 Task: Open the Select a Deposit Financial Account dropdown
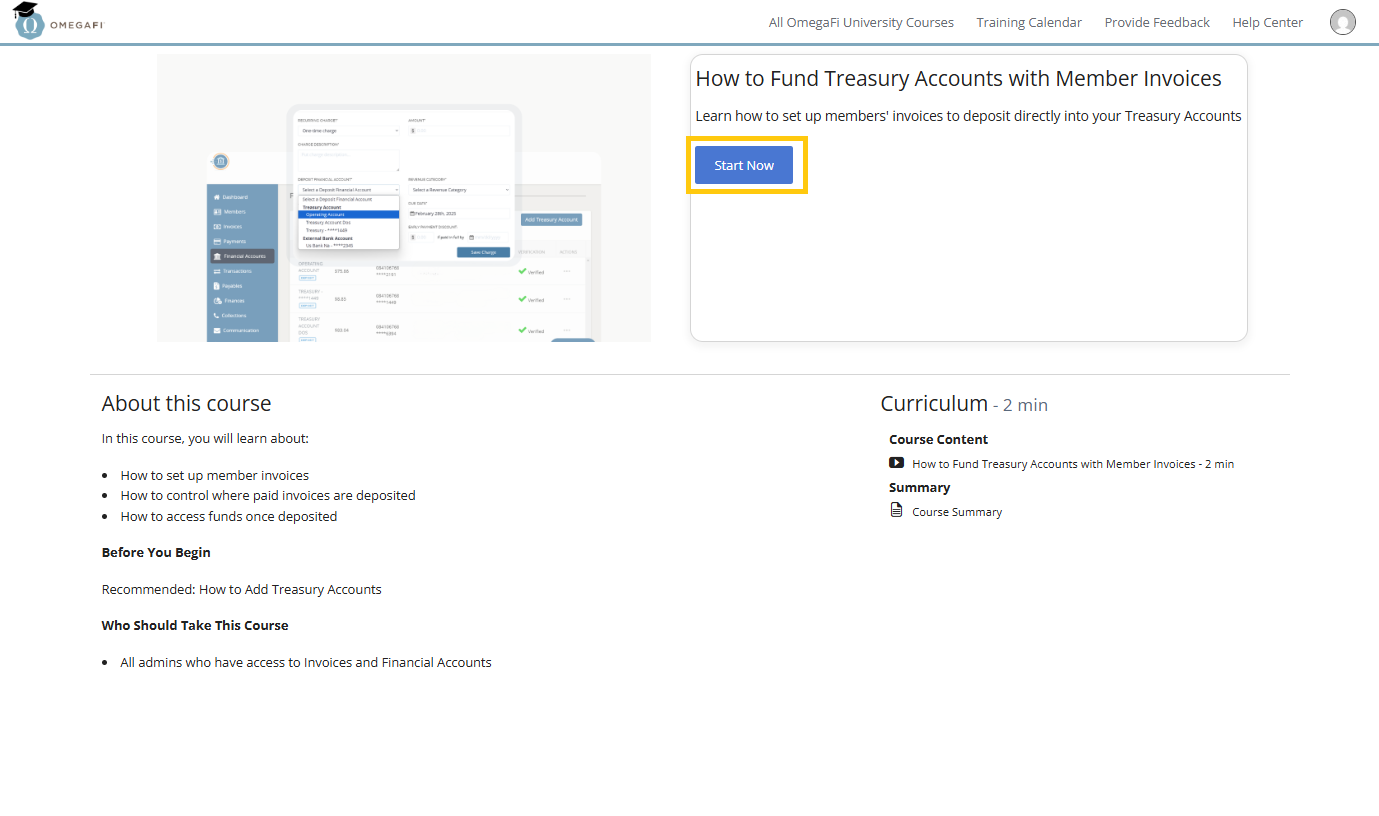349,190
